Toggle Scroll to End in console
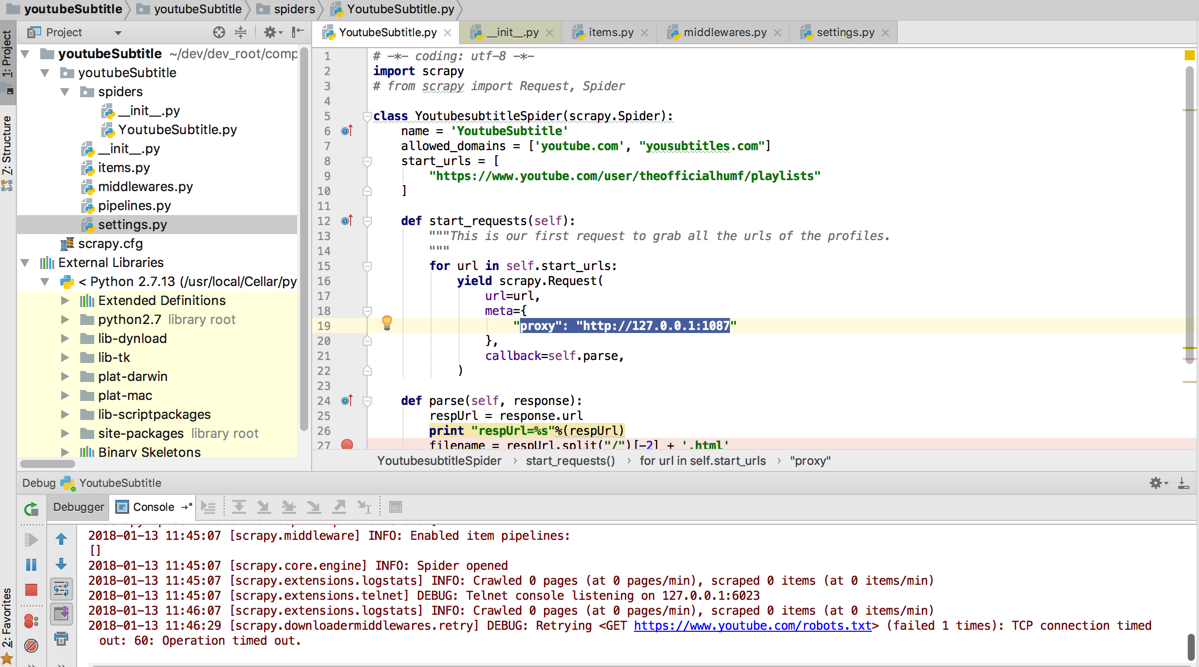1199x667 pixels. point(61,613)
